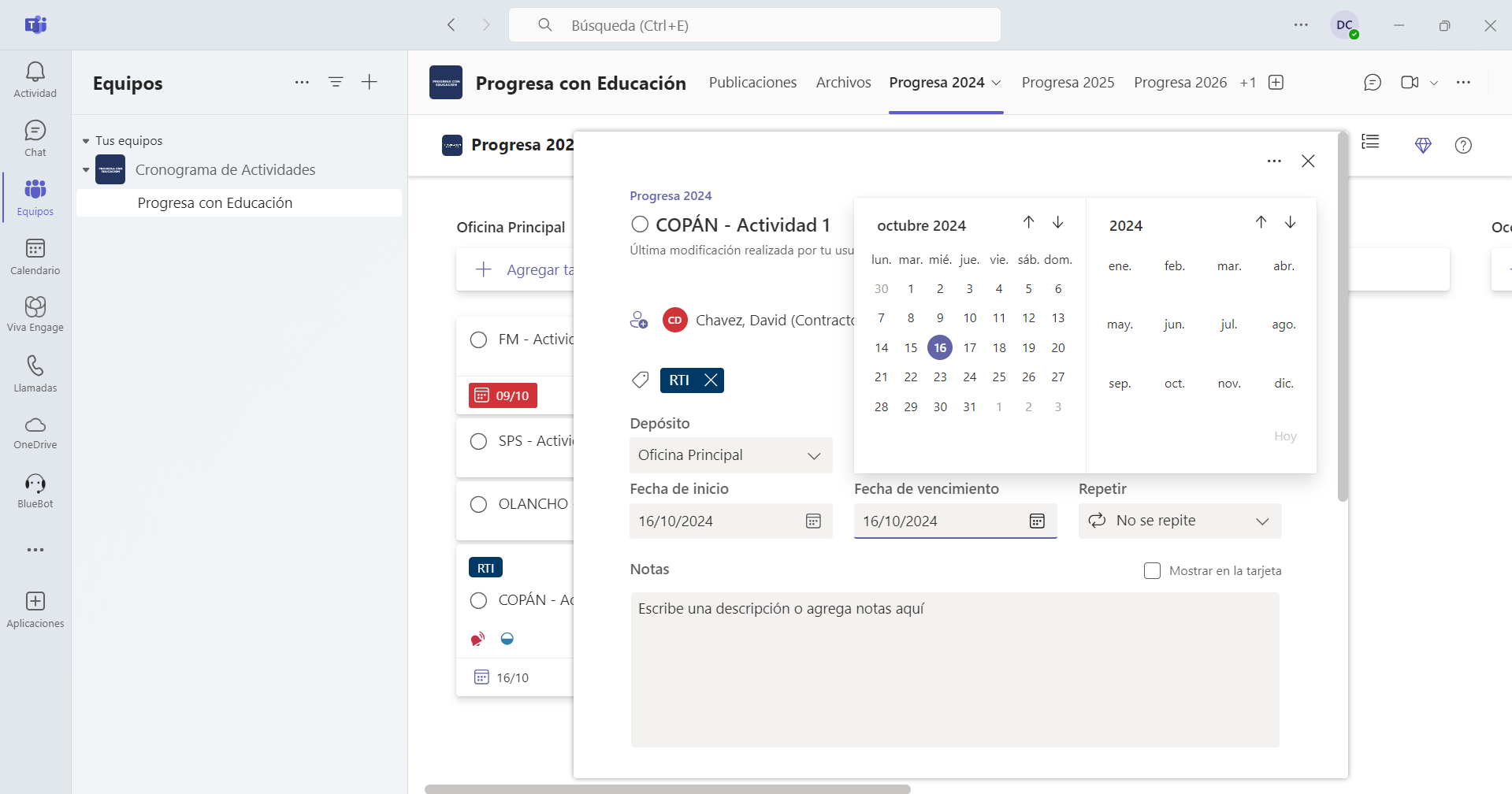Show the +1 hidden tab
1512x794 pixels.
(1248, 83)
